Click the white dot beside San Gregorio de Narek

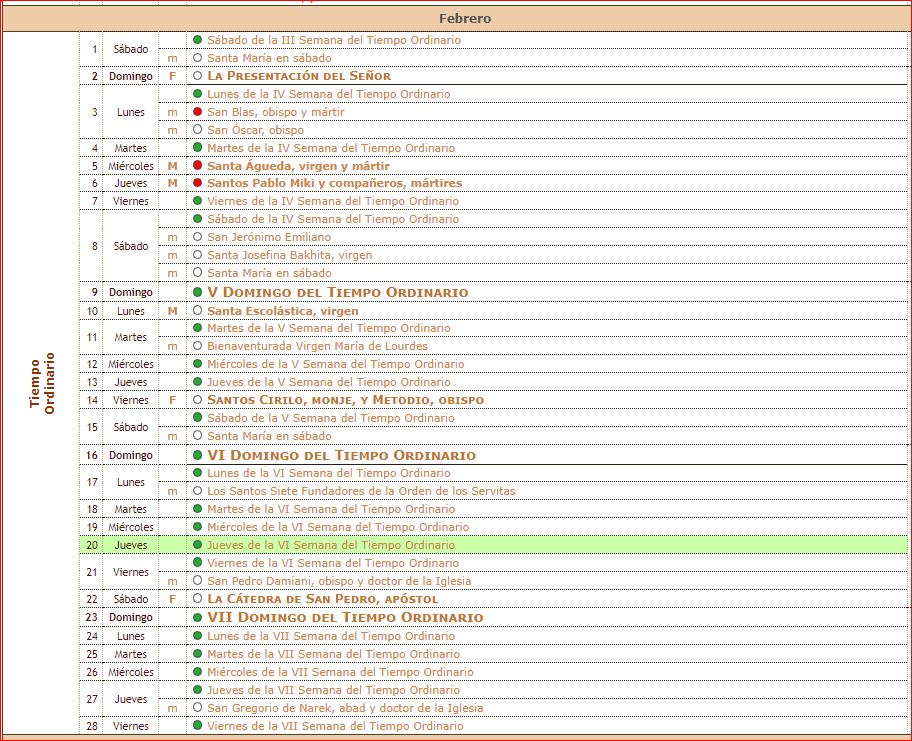(x=198, y=708)
